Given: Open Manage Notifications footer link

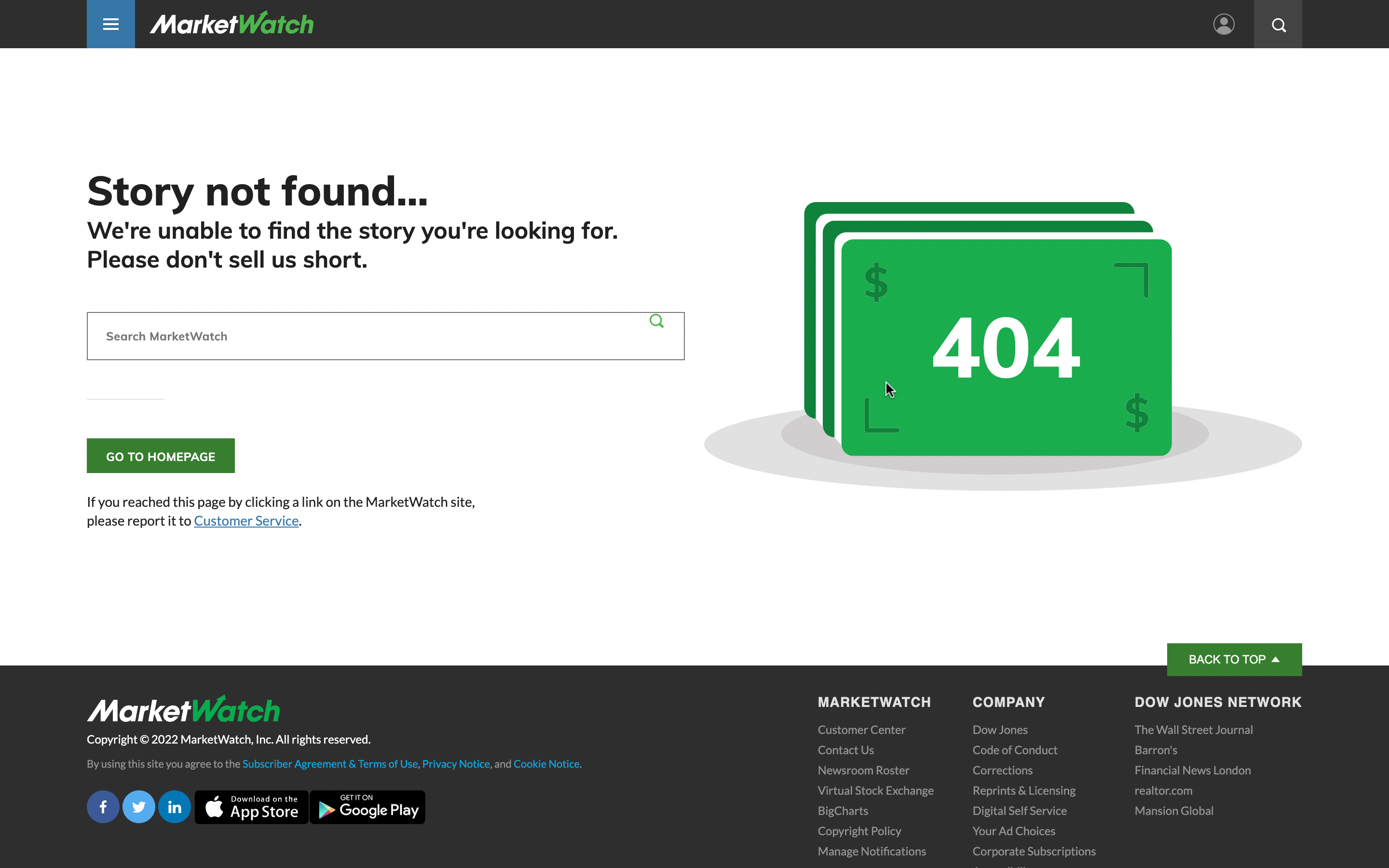Looking at the screenshot, I should pyautogui.click(x=872, y=851).
